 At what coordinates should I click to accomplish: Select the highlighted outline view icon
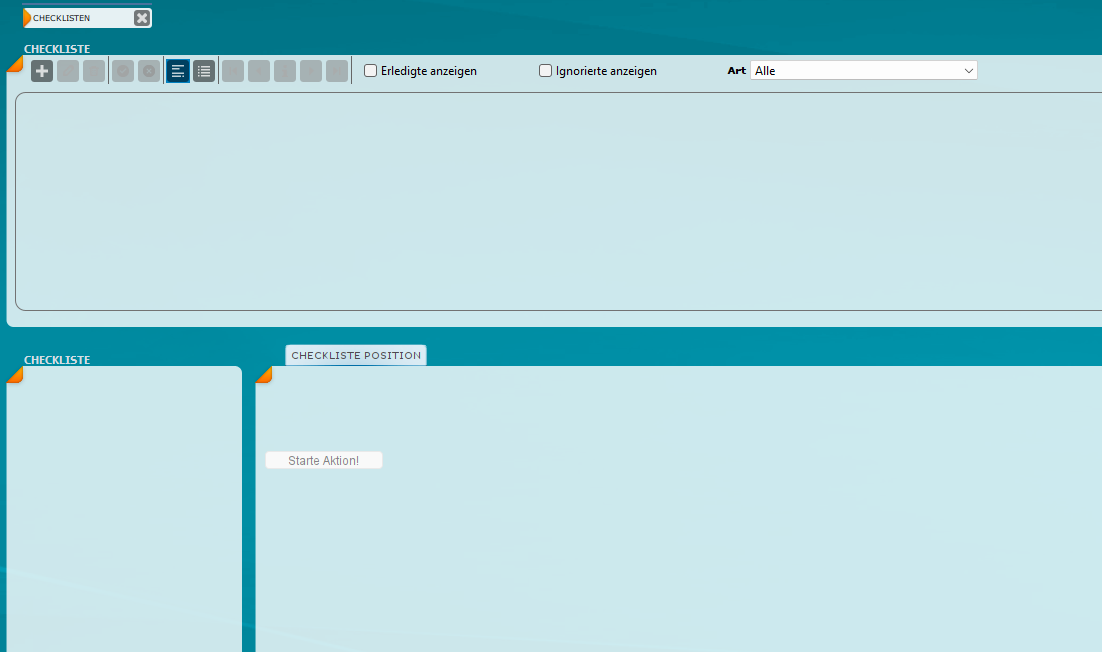point(178,71)
